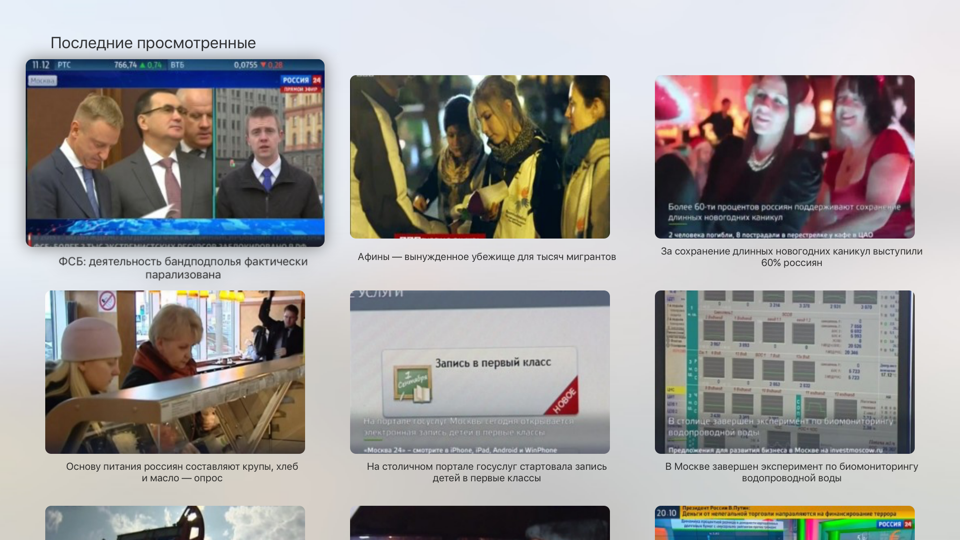This screenshot has width=960, height=540.
Task: Click title 'ФСБ: деятельность бандподполья фактически парализована'
Action: pos(183,268)
